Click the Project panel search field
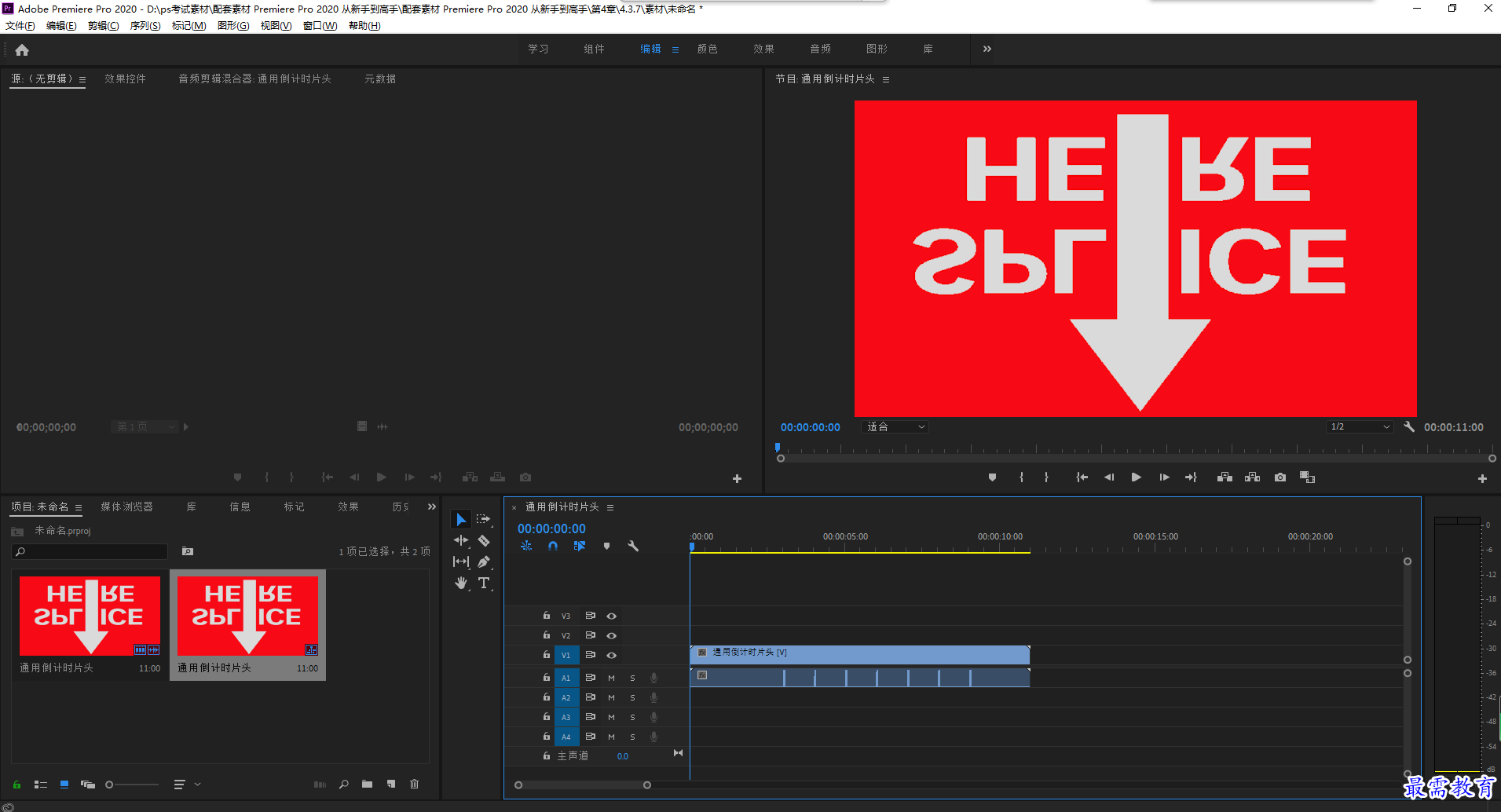This screenshot has width=1501, height=812. [90, 551]
